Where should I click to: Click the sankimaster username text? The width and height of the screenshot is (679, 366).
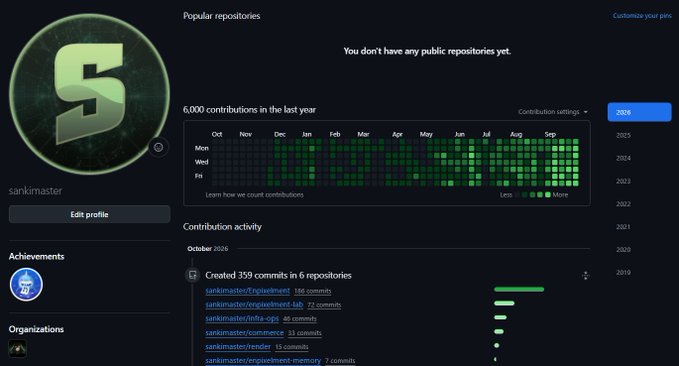coord(35,191)
